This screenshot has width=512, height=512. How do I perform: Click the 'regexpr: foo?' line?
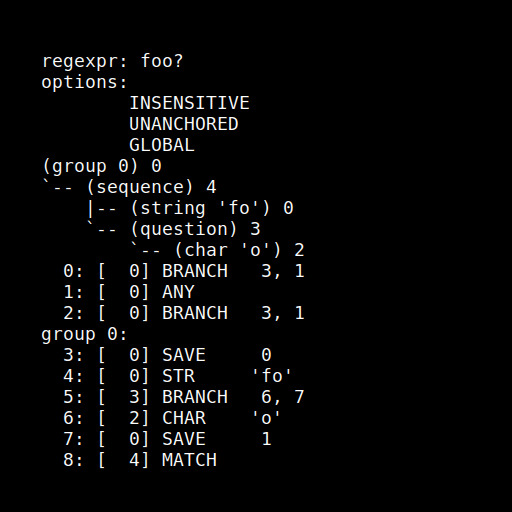(113, 62)
